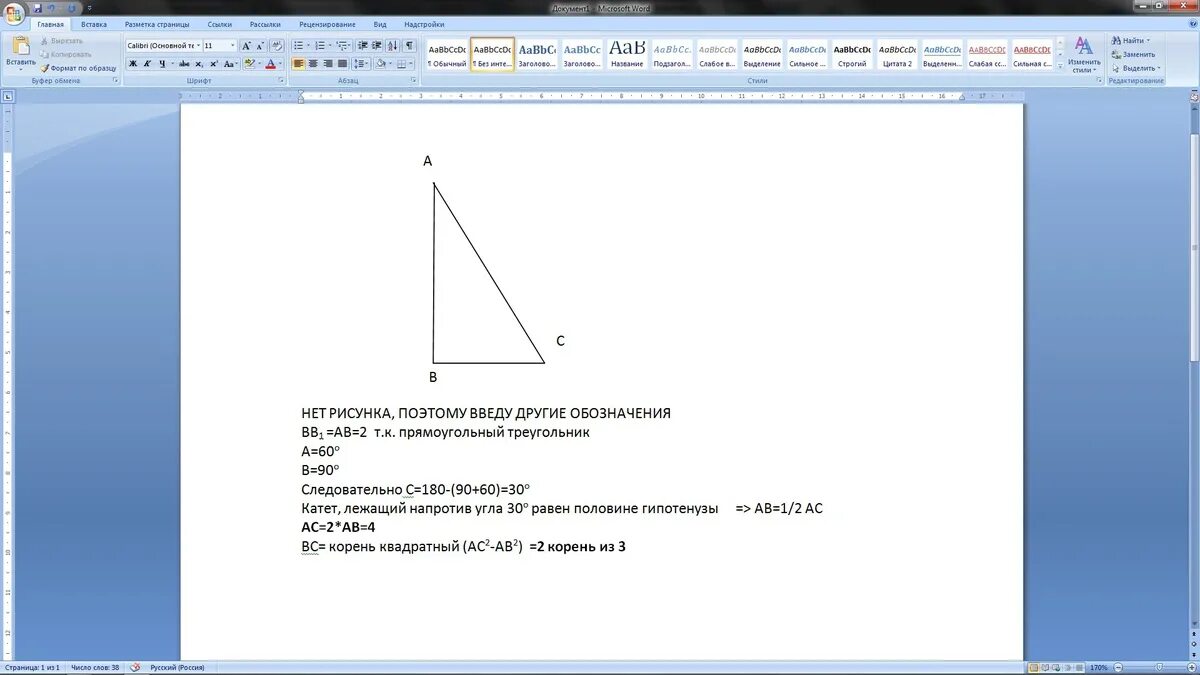Click the bullet list icon
This screenshot has width=1200, height=675.
pyautogui.click(x=298, y=45)
